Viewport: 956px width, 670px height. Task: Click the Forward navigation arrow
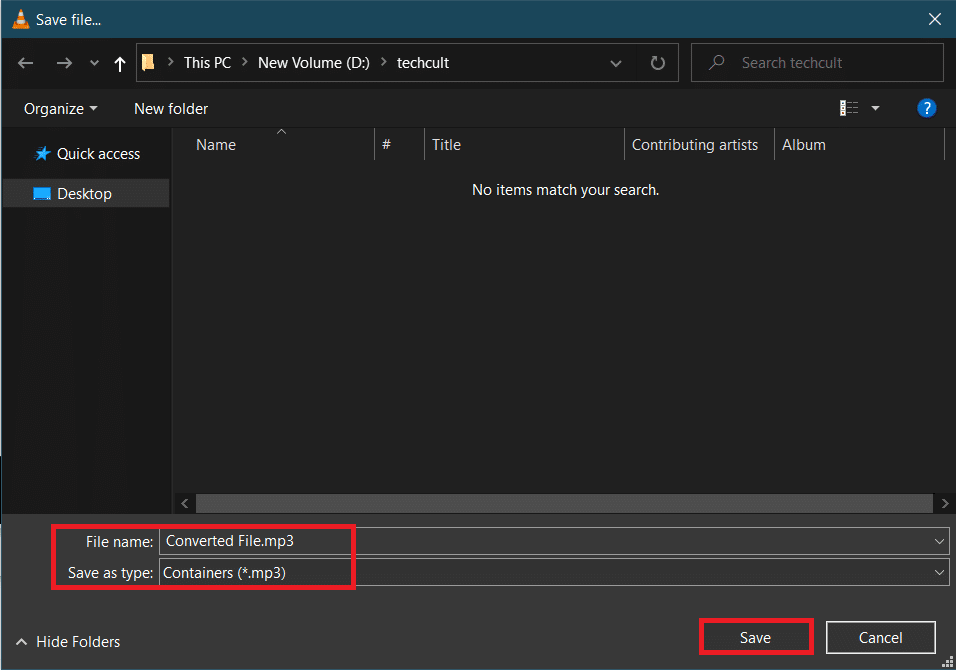(64, 63)
